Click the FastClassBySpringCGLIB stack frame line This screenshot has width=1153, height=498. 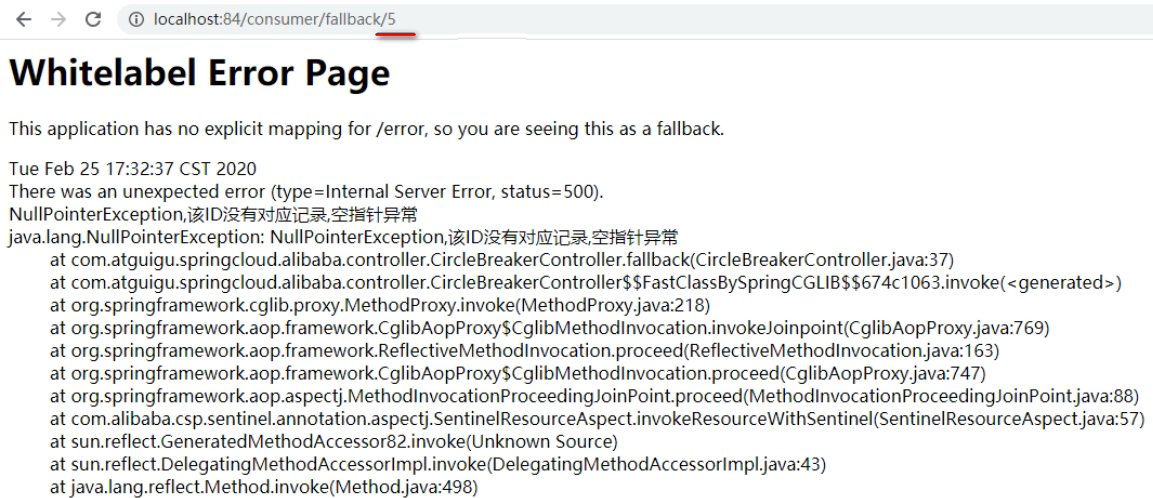585,283
